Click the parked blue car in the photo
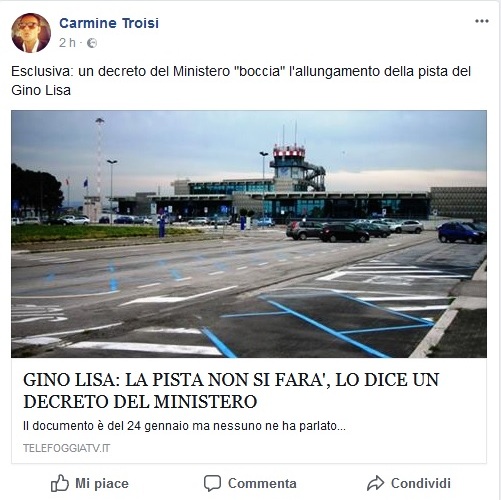This screenshot has height=500, width=501. [x=461, y=233]
